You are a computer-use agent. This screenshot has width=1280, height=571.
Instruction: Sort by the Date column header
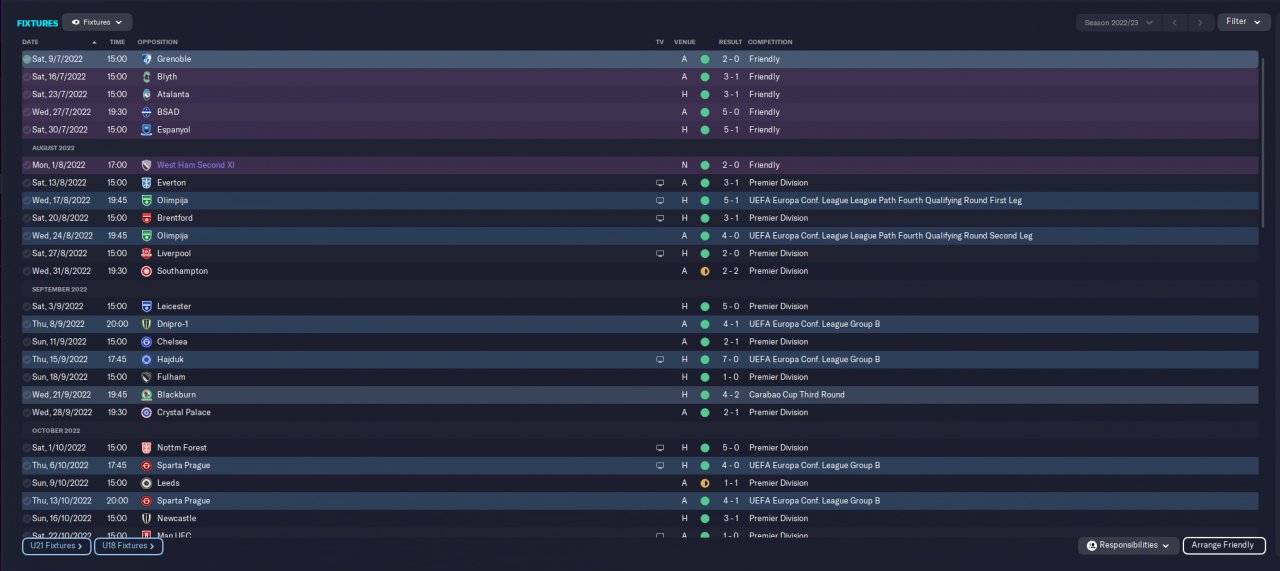tap(30, 42)
